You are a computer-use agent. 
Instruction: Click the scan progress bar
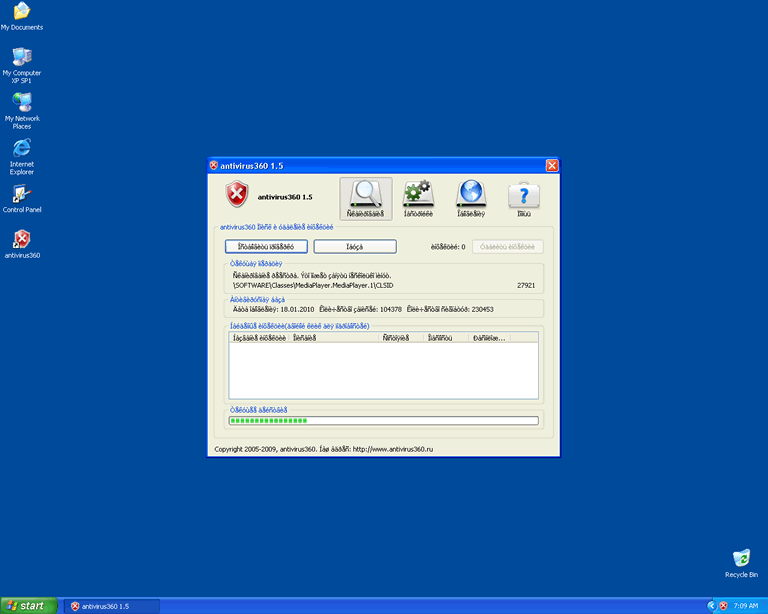[x=383, y=421]
